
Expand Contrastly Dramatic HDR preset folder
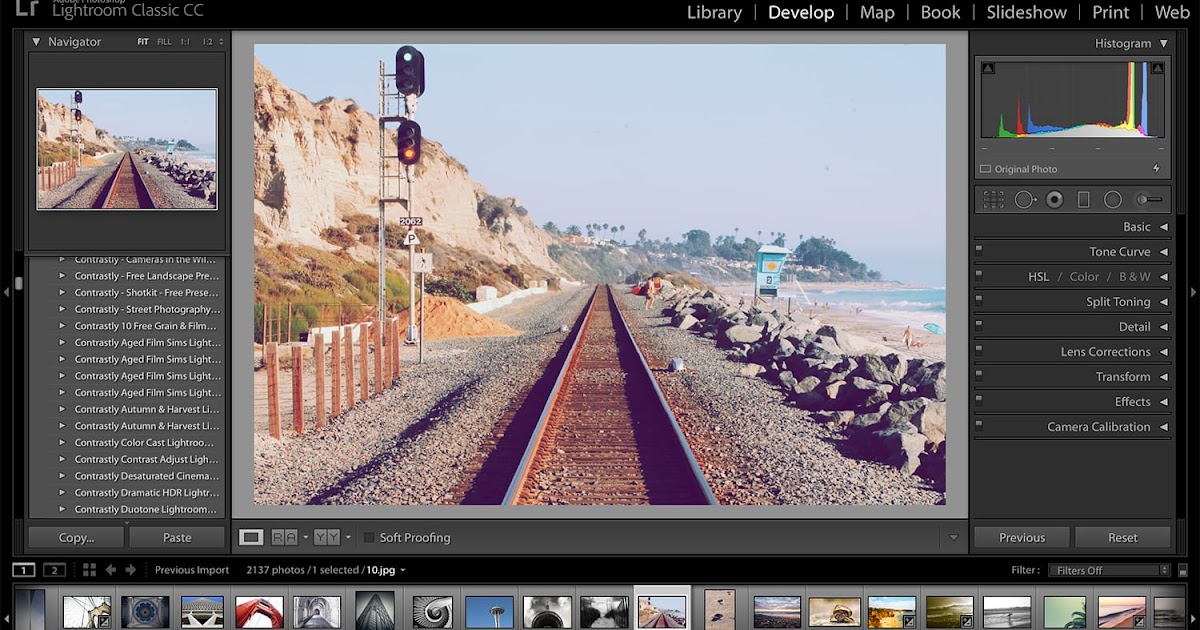(61, 492)
